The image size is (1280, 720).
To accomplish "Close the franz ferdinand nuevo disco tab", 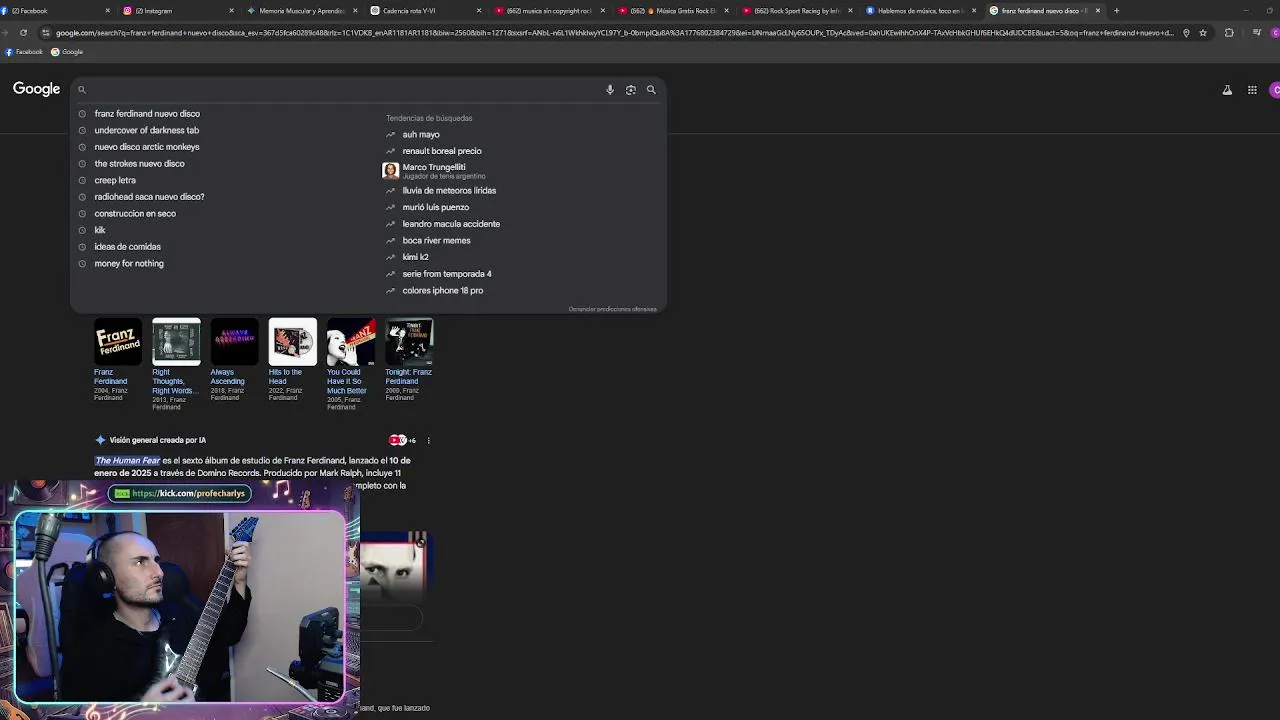I will [x=1098, y=11].
